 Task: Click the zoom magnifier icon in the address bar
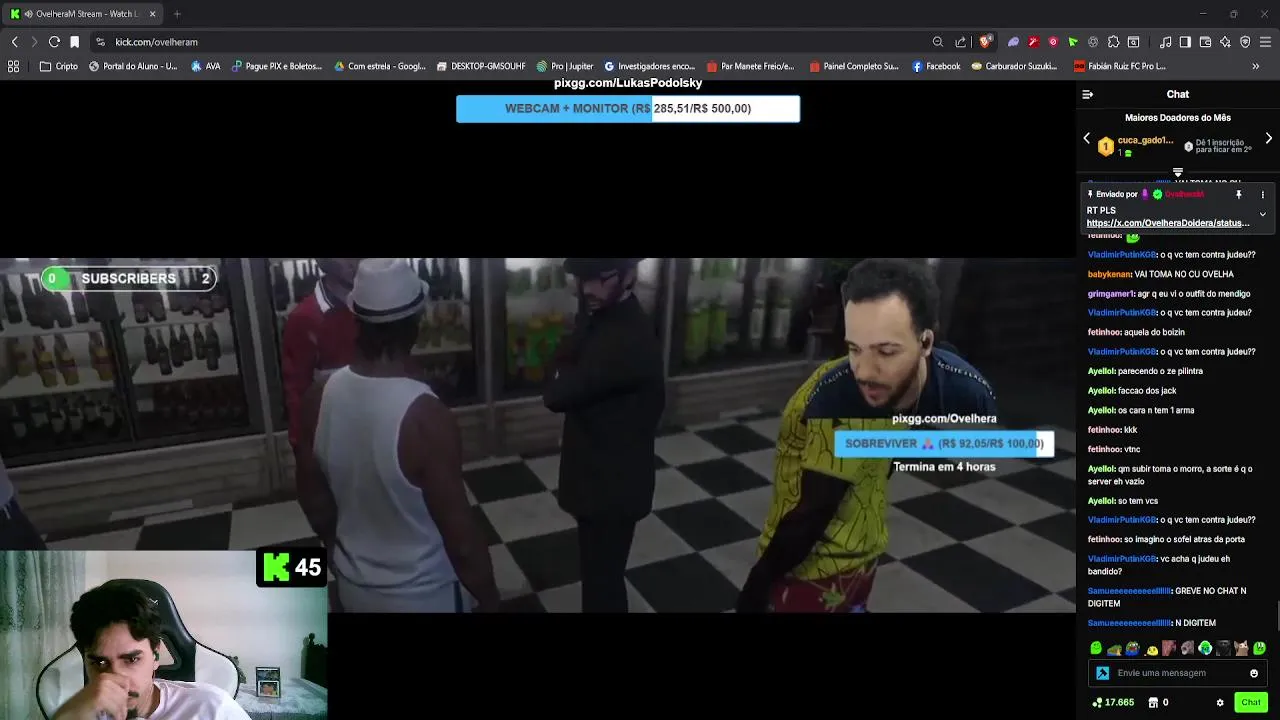pyautogui.click(x=938, y=42)
